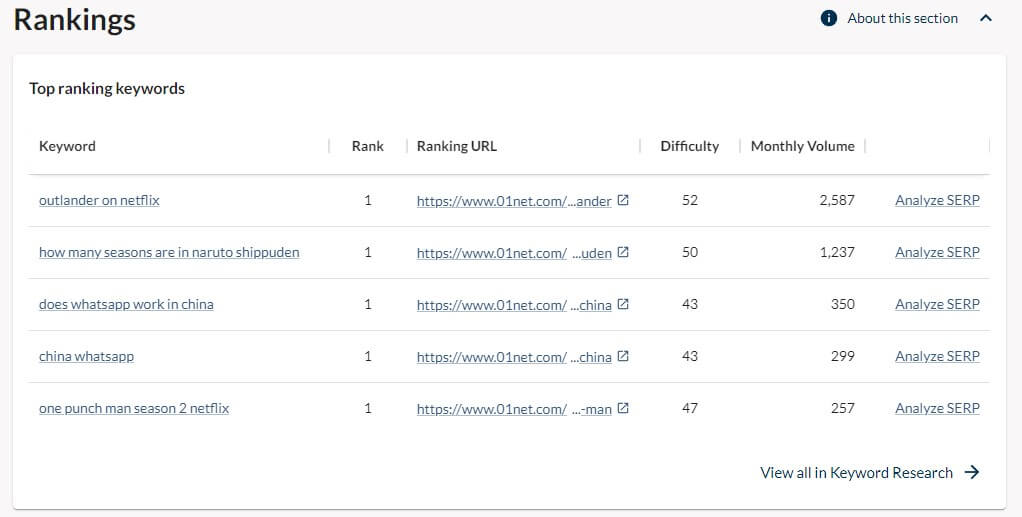Select the Top ranking keywords title
Screen dimensions: 1022x517
[107, 89]
